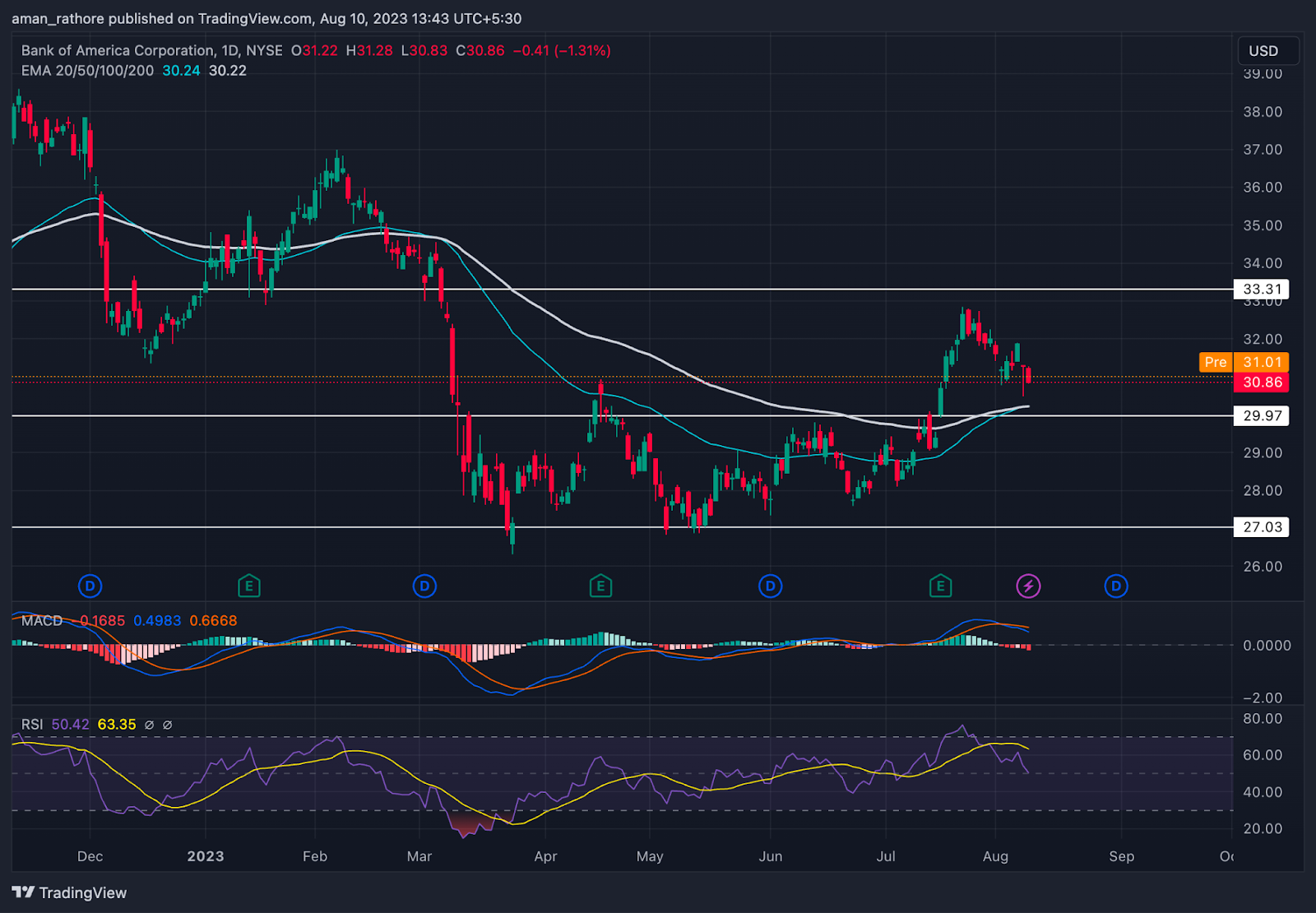Click the Aug label on time axis
The image size is (1316, 913).
click(995, 856)
